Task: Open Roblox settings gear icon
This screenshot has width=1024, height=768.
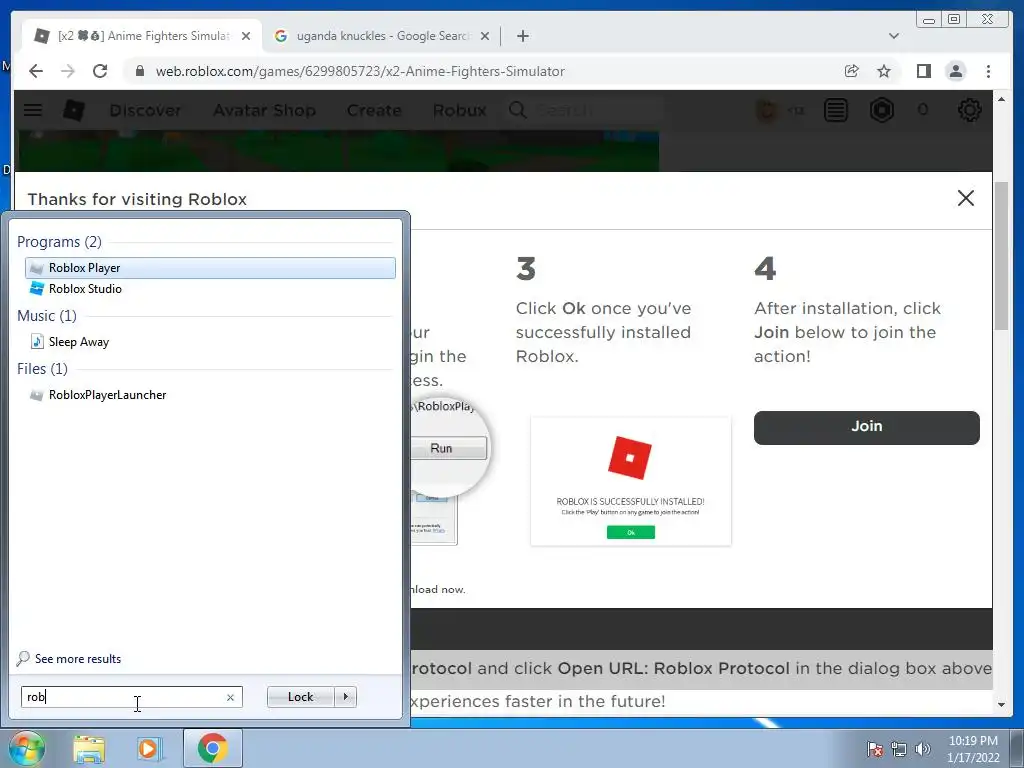Action: tap(969, 110)
